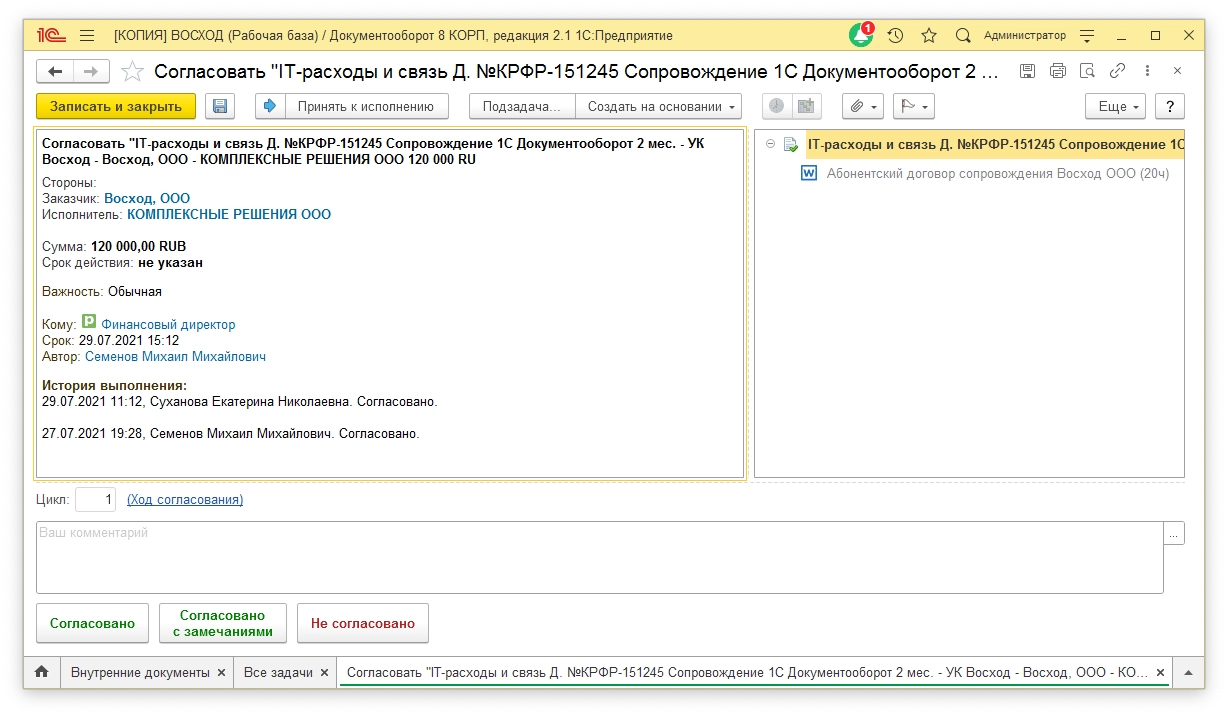Click into Ваш комментарий text field
Image resolution: width=1228 pixels, height=716 pixels.
click(600, 557)
